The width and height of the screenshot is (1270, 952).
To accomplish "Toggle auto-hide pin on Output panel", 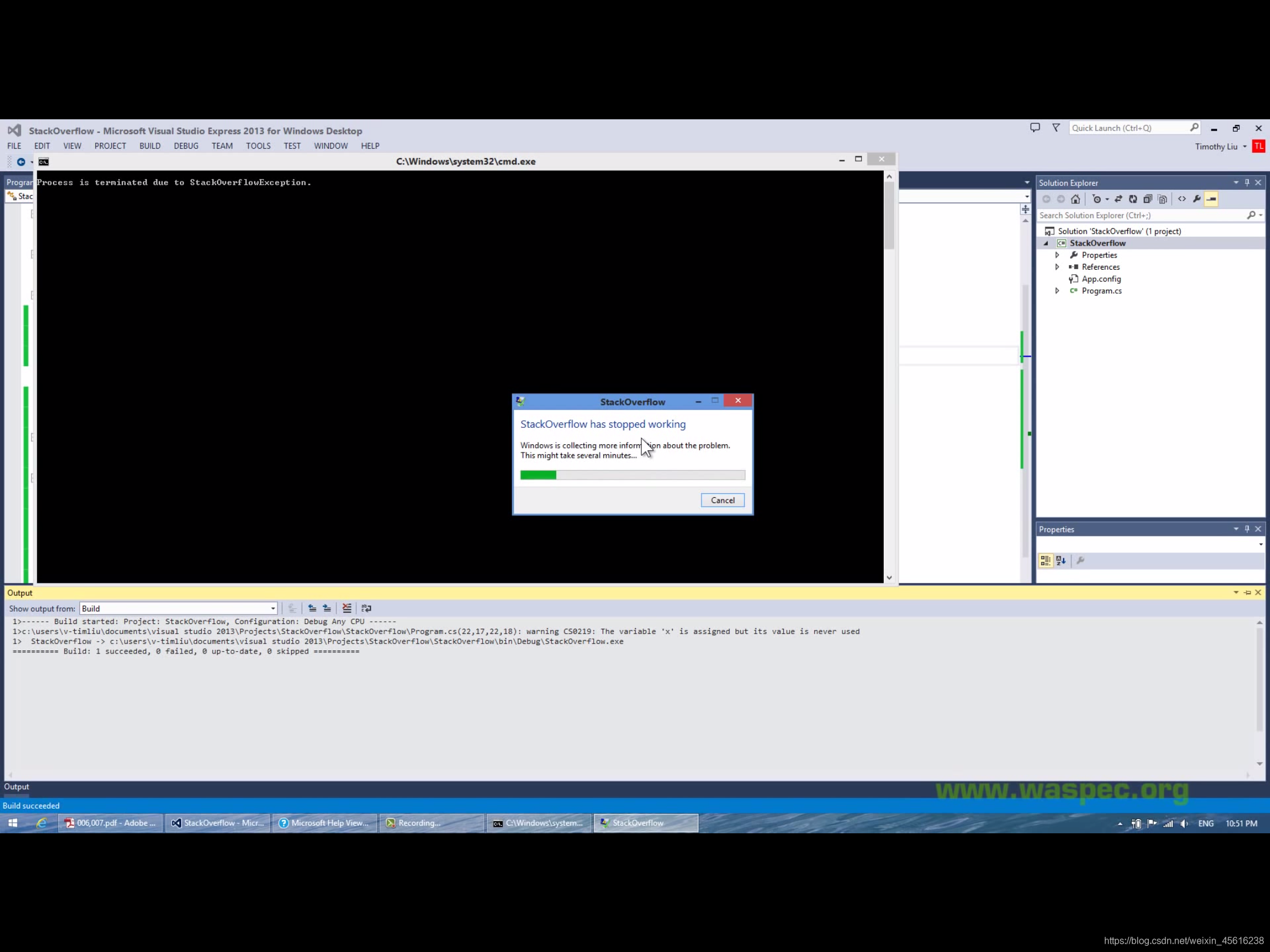I will tap(1247, 592).
